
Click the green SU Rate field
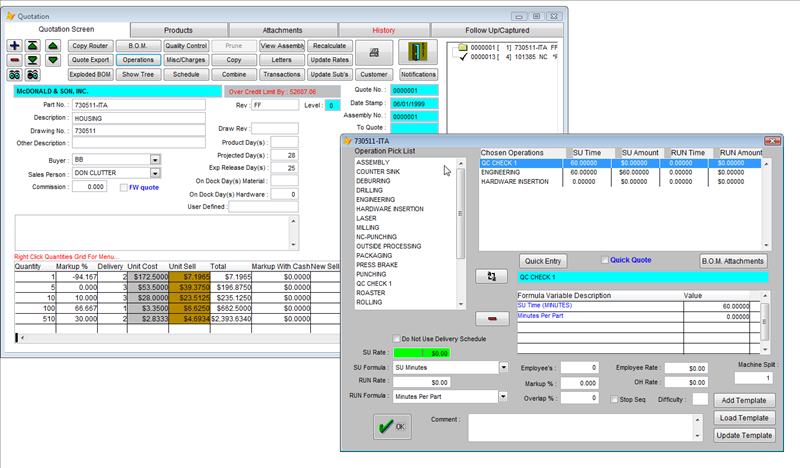pos(420,353)
